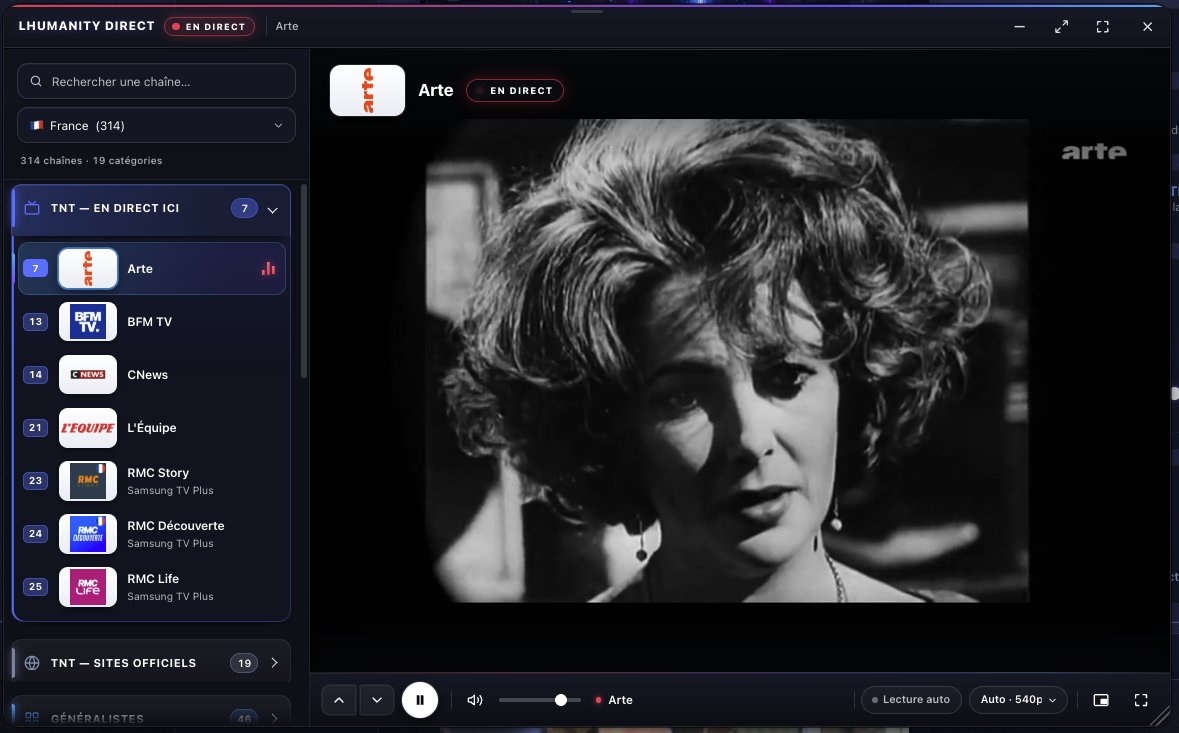Open picture-in-picture mode
Viewport: 1179px width, 733px height.
coord(1101,700)
